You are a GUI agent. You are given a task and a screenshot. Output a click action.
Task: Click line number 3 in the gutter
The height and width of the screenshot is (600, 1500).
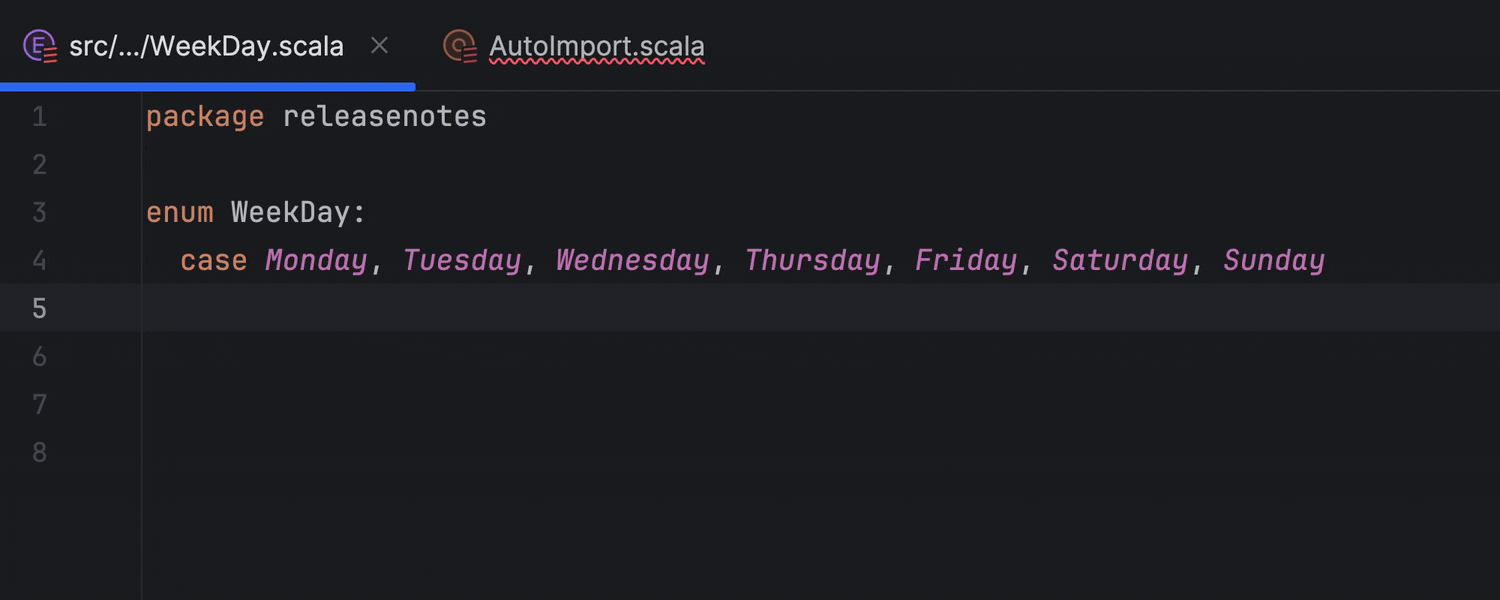click(x=39, y=212)
